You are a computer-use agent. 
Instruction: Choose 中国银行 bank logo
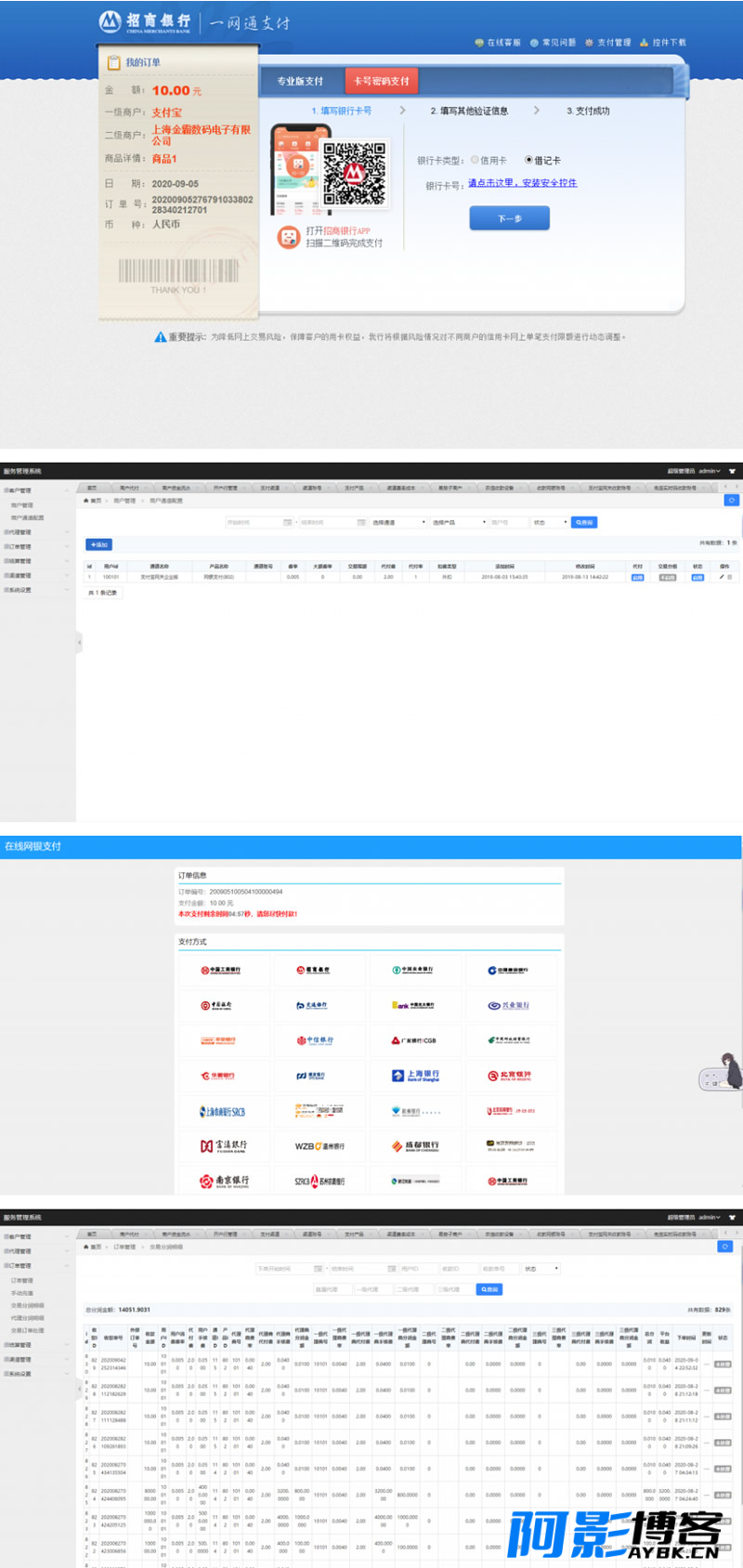tap(217, 1005)
